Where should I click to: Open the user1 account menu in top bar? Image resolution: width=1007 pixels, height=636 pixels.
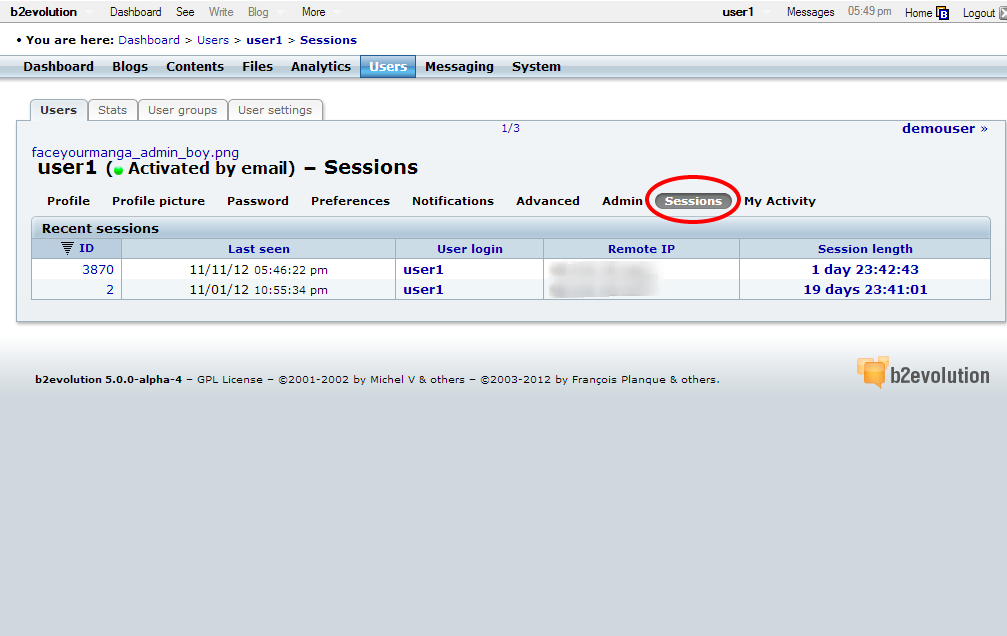[738, 12]
